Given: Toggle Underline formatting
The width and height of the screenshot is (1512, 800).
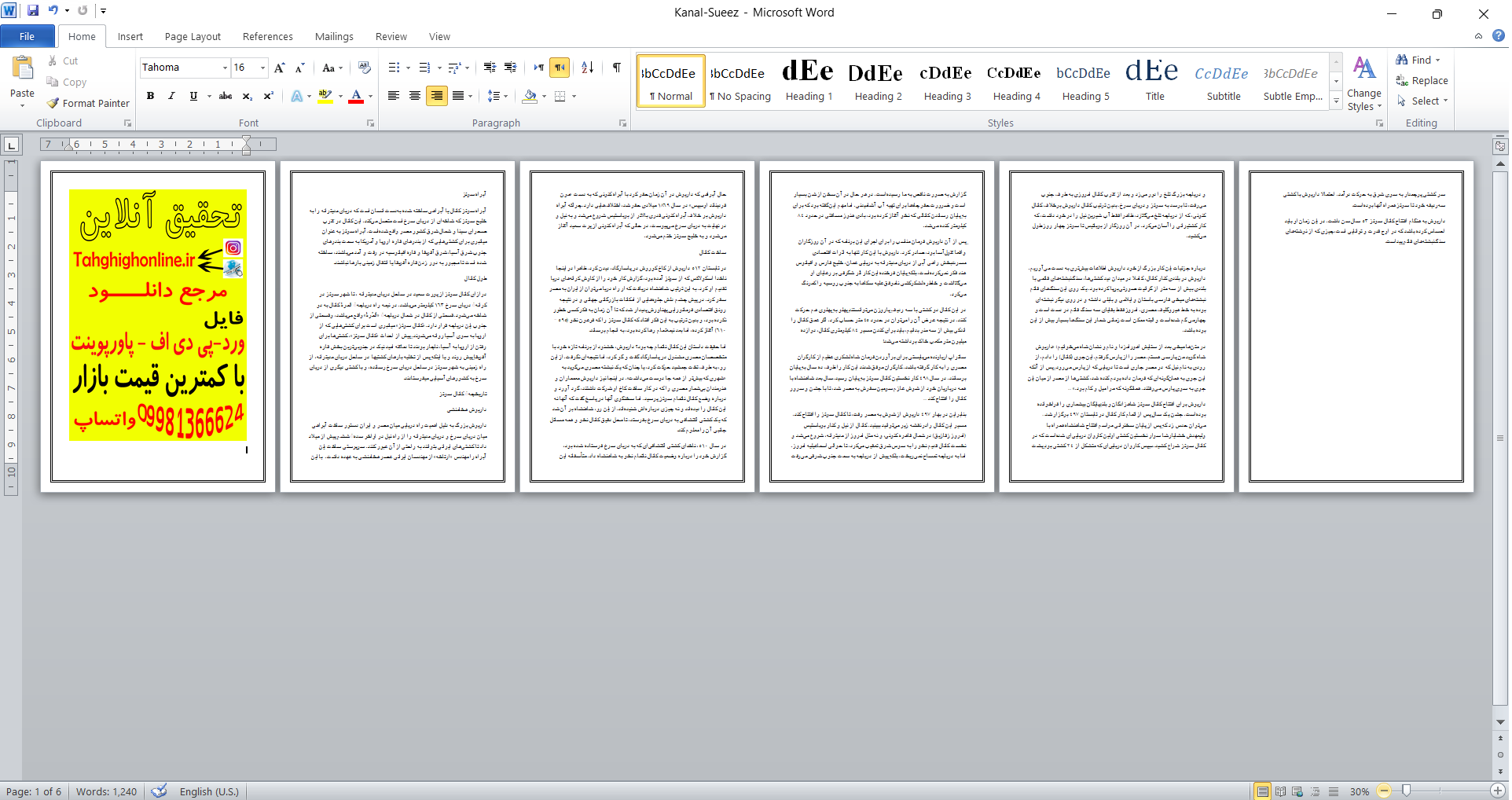Looking at the screenshot, I should pos(193,96).
